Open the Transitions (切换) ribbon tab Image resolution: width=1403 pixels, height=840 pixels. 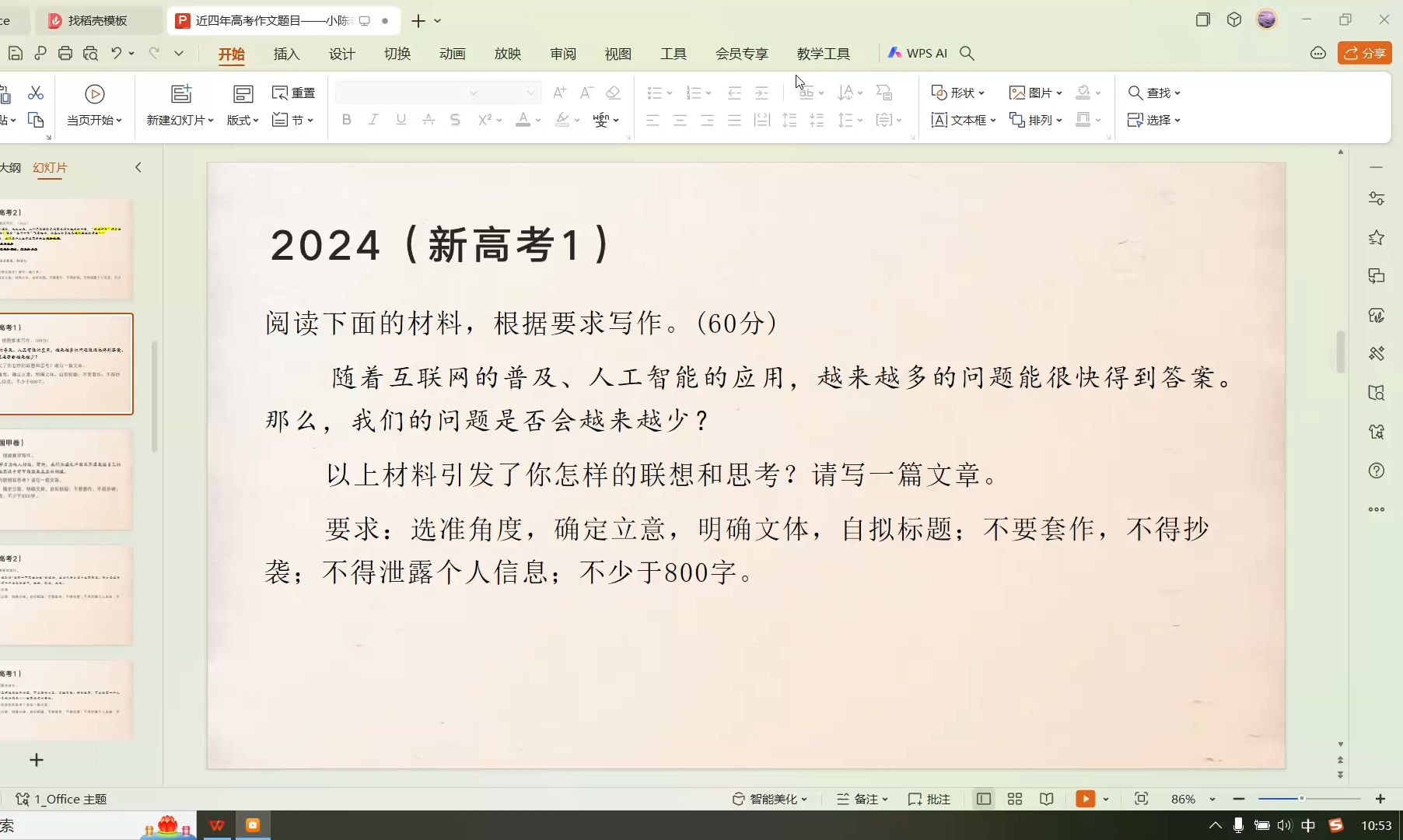pyautogui.click(x=397, y=54)
